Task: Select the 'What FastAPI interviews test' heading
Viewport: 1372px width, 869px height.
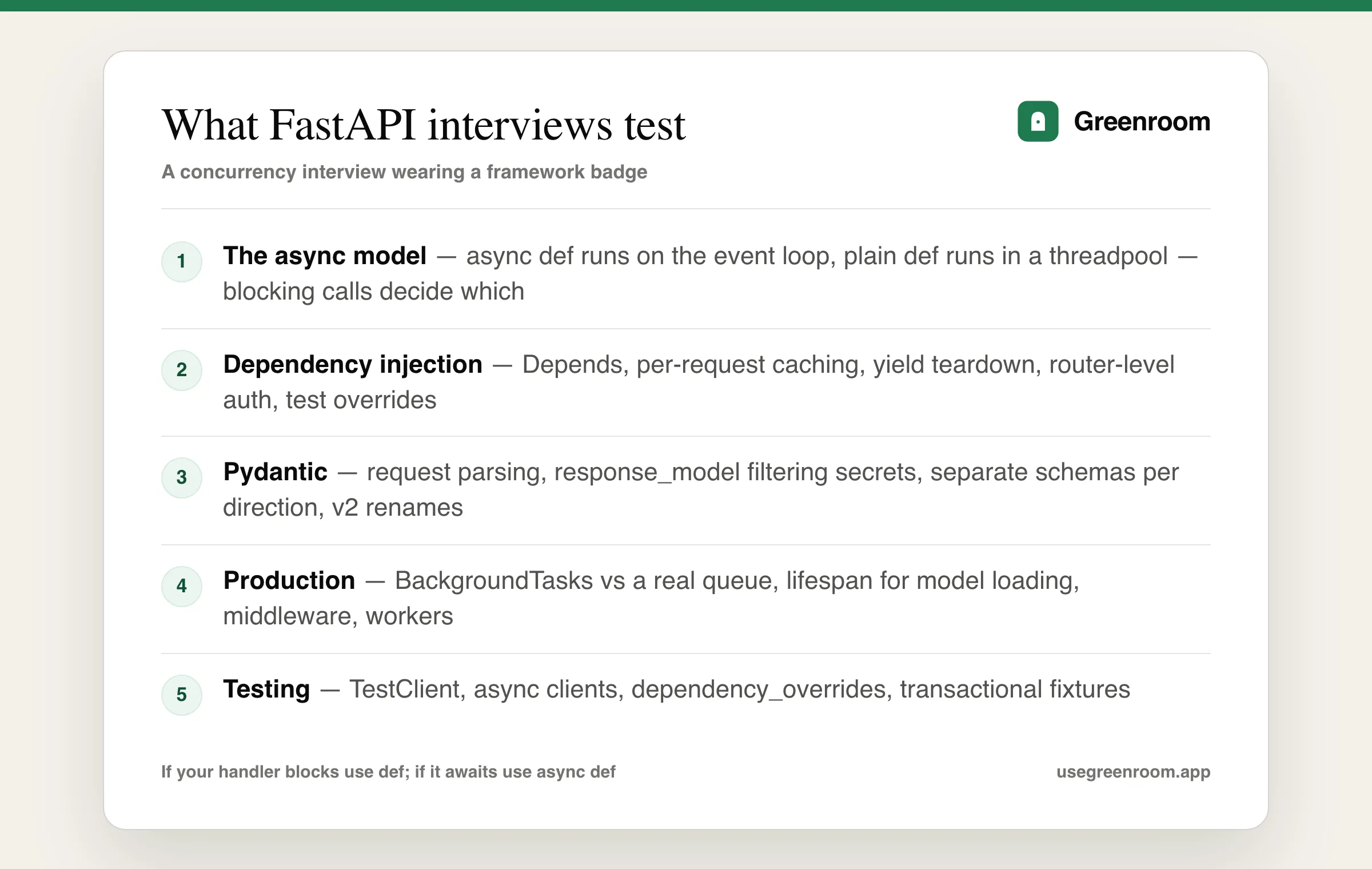Action: (424, 125)
